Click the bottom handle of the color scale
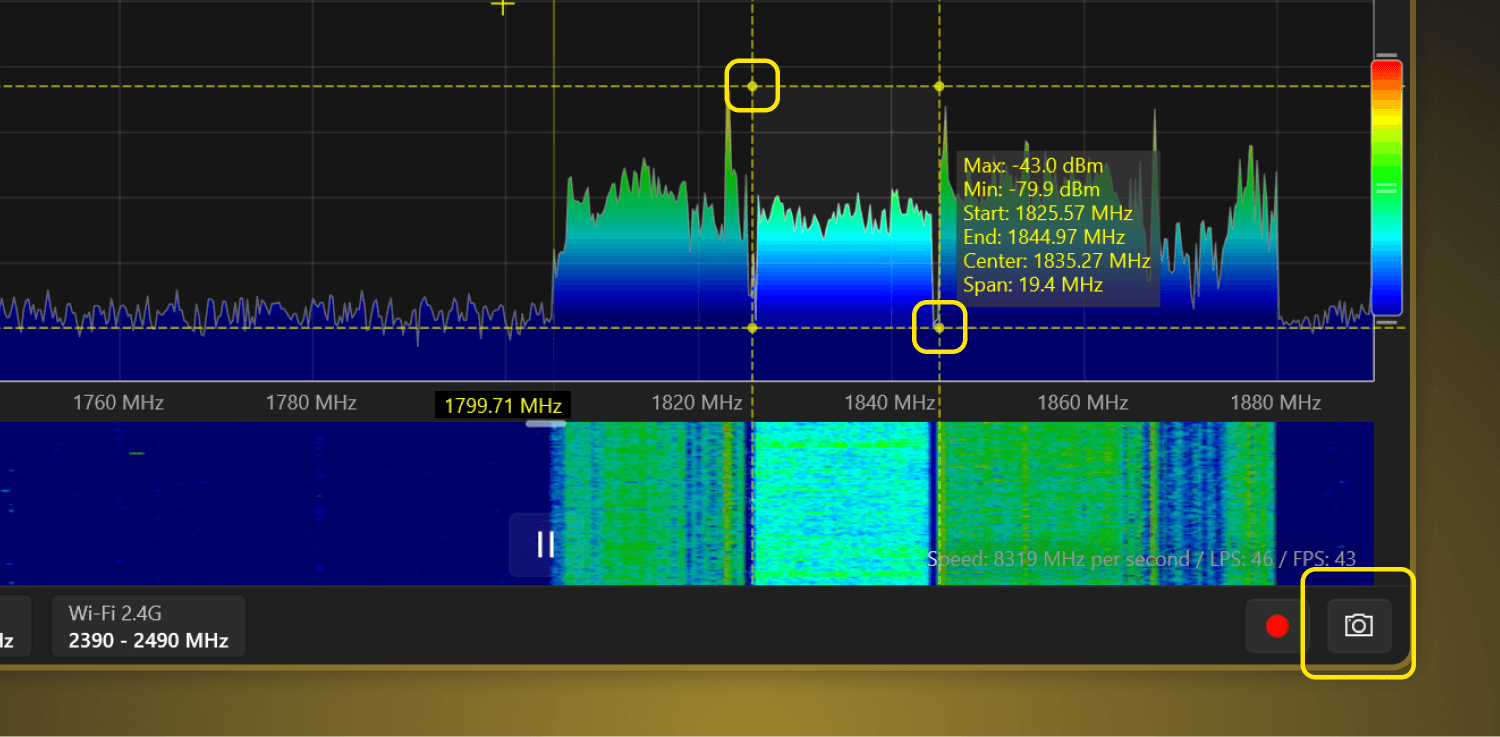The image size is (1500, 737). (1386, 323)
